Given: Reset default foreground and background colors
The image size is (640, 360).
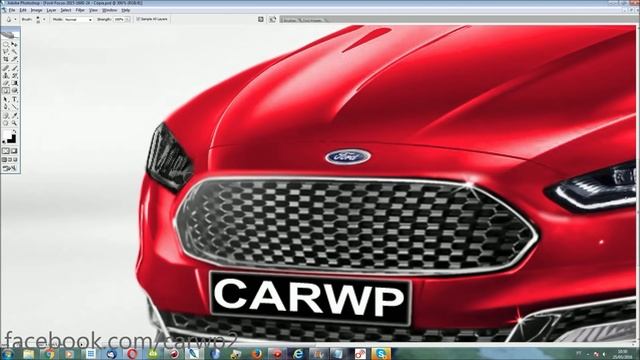Looking at the screenshot, I should (4, 141).
